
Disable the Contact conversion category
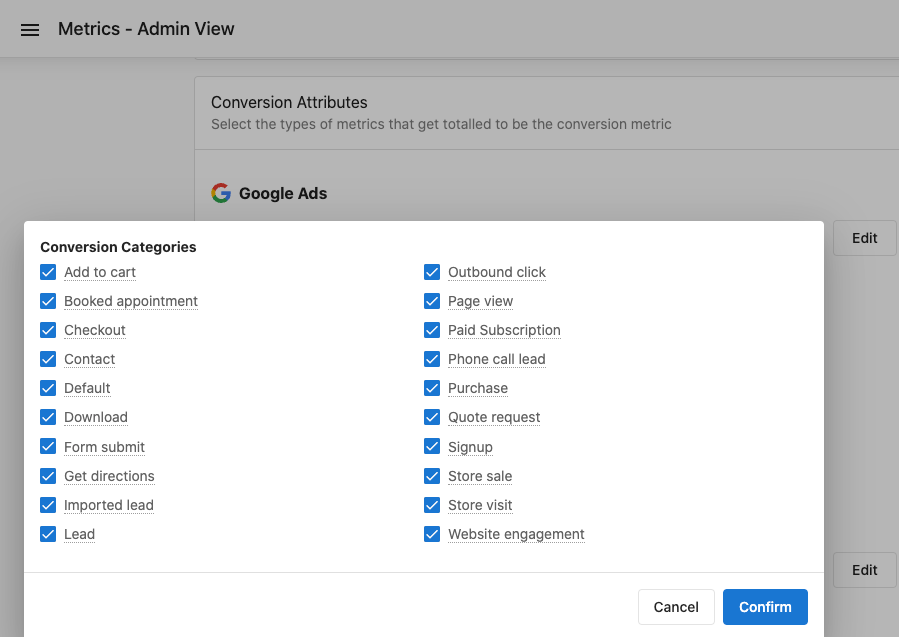[48, 359]
